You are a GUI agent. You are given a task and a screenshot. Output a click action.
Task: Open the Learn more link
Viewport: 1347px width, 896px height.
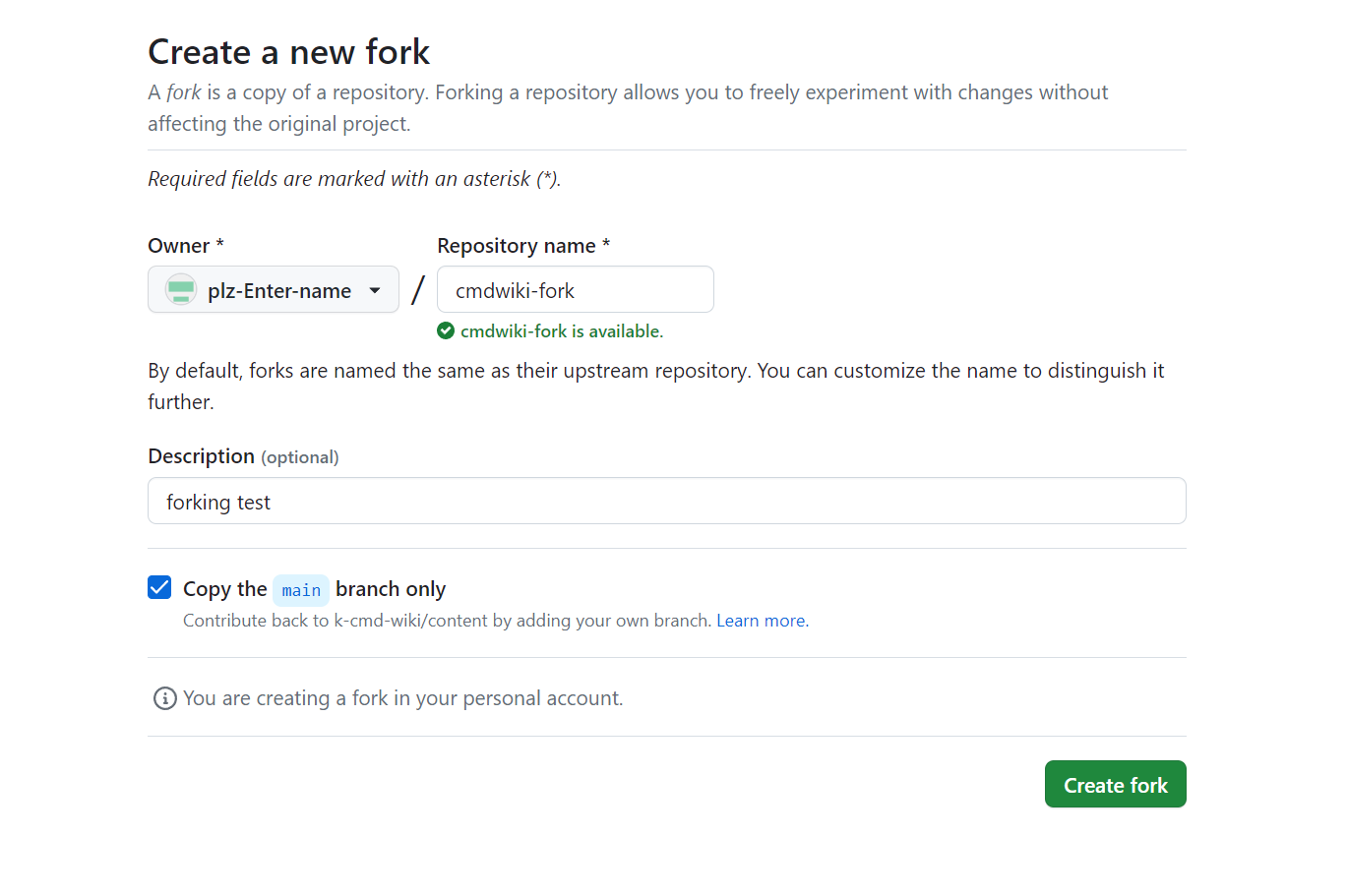point(760,620)
